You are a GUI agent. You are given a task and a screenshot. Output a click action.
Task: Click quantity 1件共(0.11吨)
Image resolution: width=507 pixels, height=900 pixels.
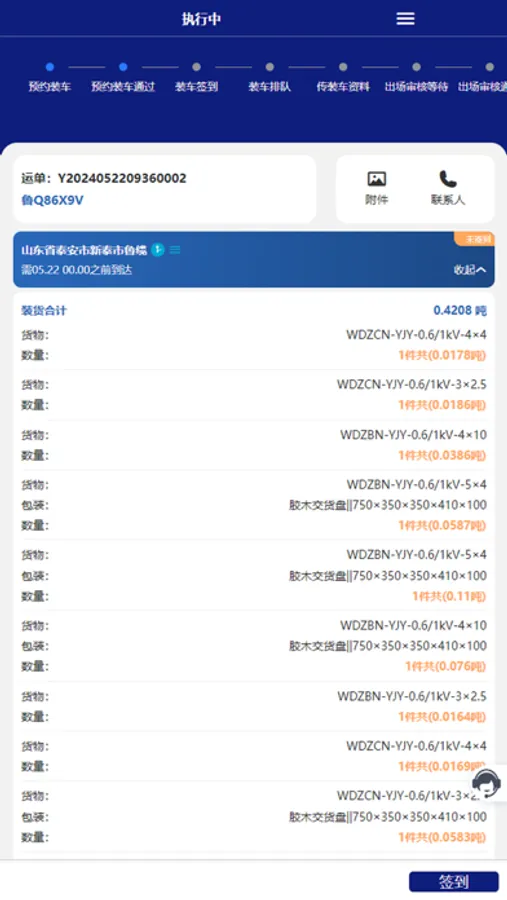coord(449,596)
